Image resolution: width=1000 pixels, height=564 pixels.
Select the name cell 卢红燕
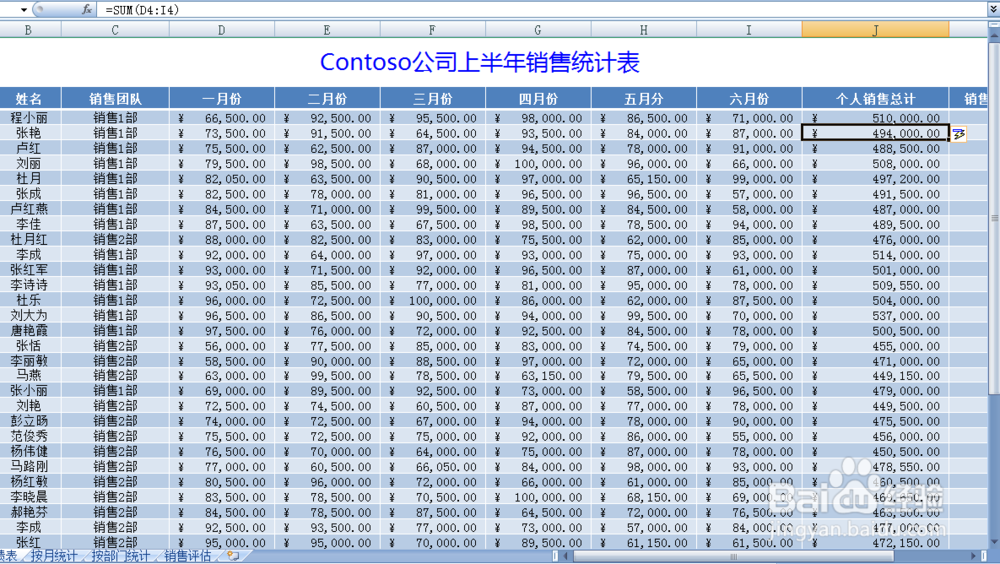coord(28,209)
